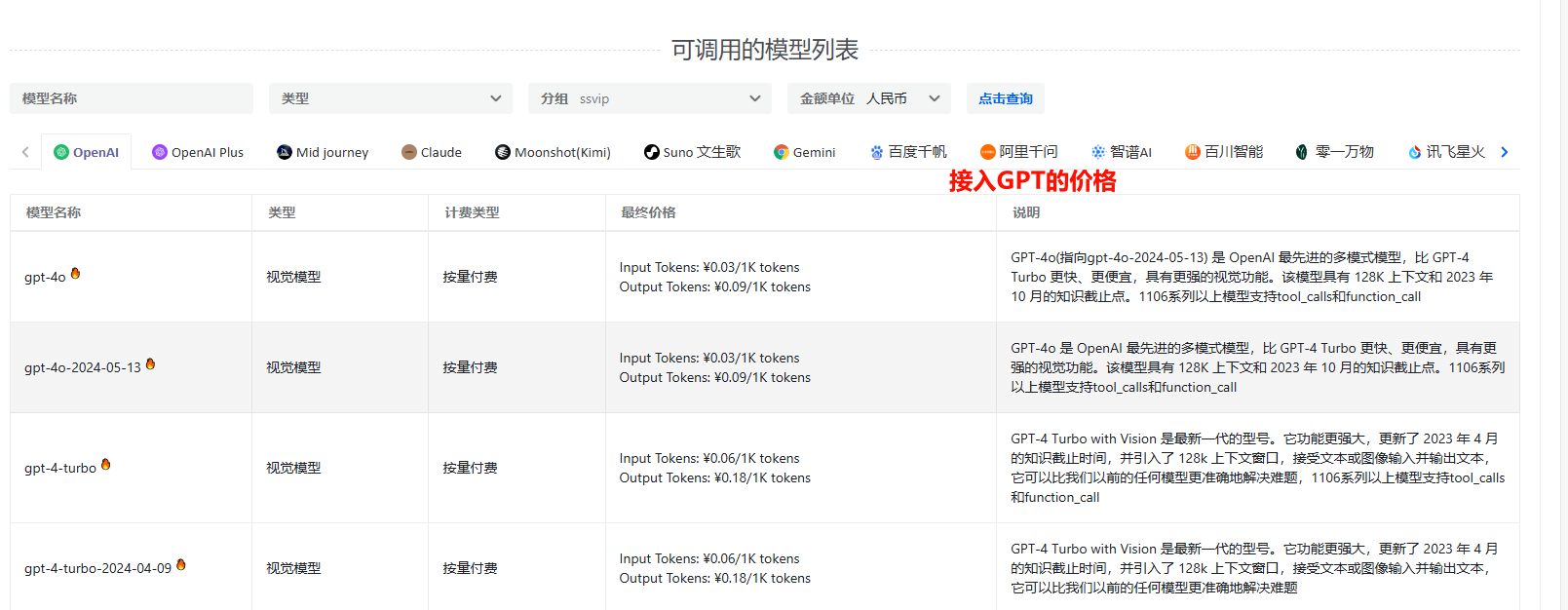
Task: Open the 百川智能 tab
Action: [x=1224, y=152]
